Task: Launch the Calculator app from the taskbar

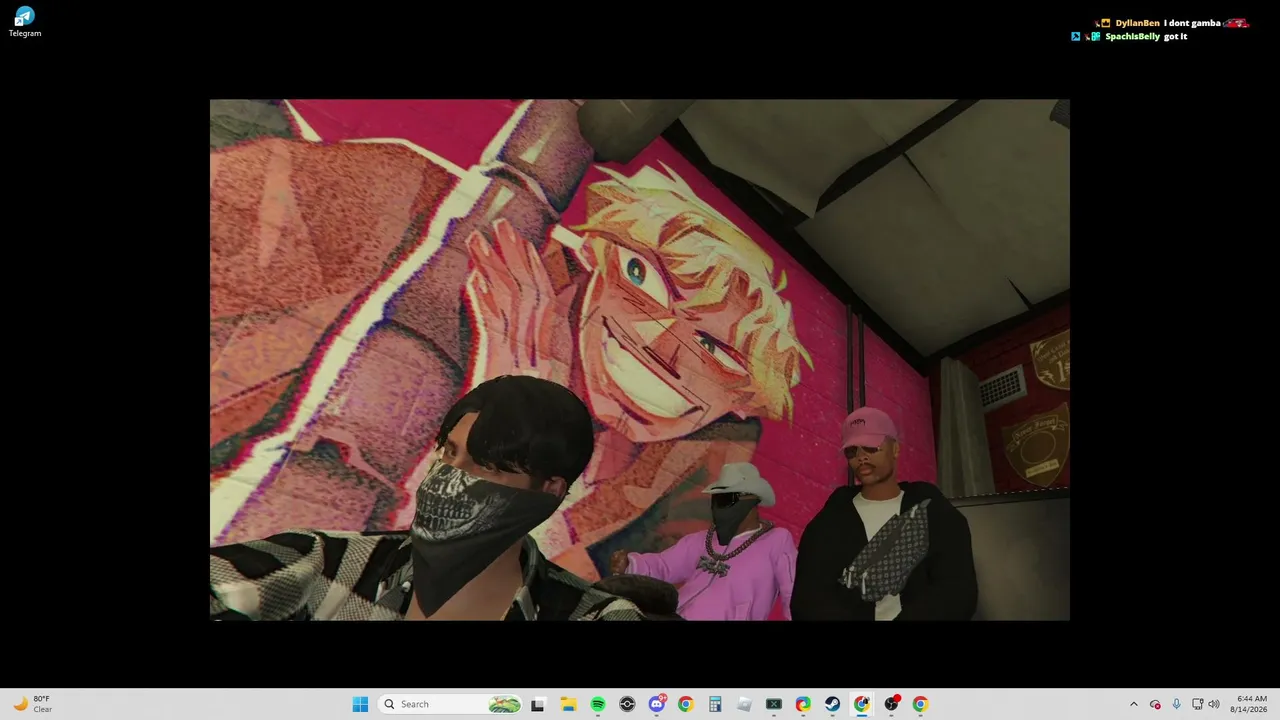Action: coord(715,704)
